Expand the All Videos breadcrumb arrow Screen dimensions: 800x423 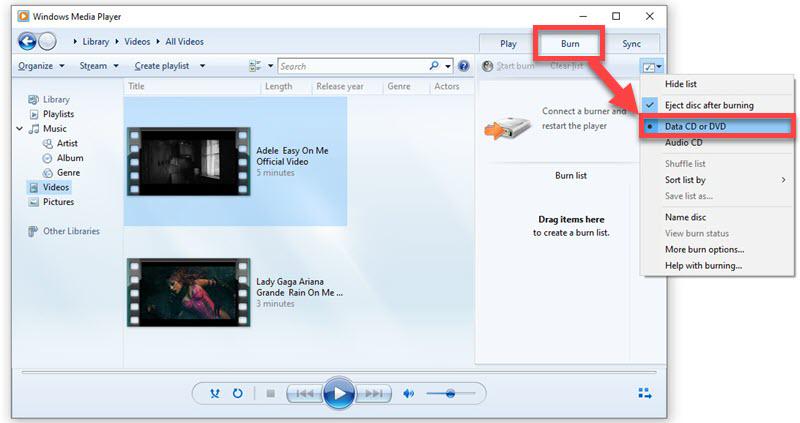pos(158,42)
